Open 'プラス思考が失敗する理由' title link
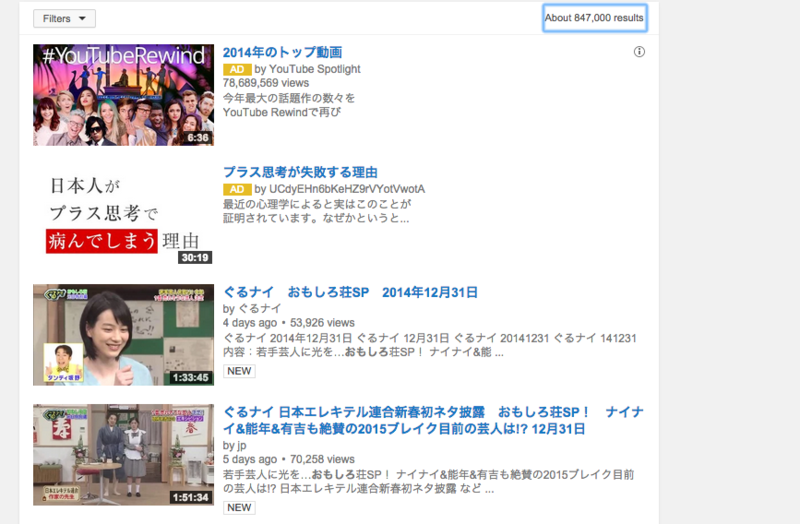 [300, 172]
